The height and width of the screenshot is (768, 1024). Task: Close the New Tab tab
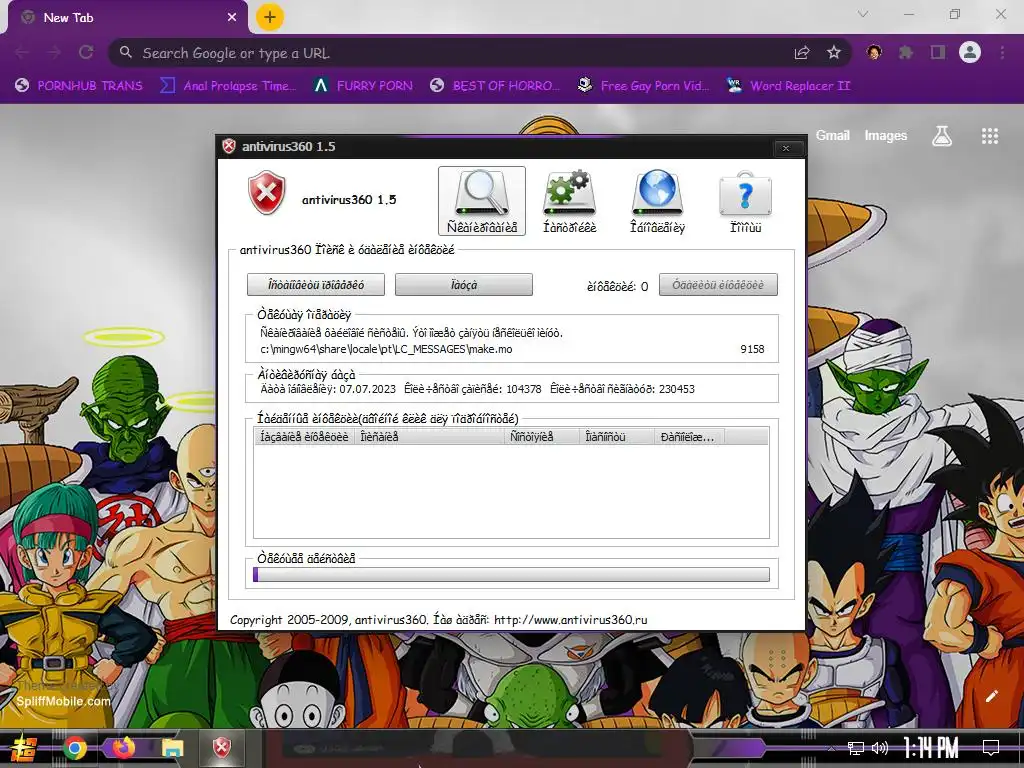point(232,18)
